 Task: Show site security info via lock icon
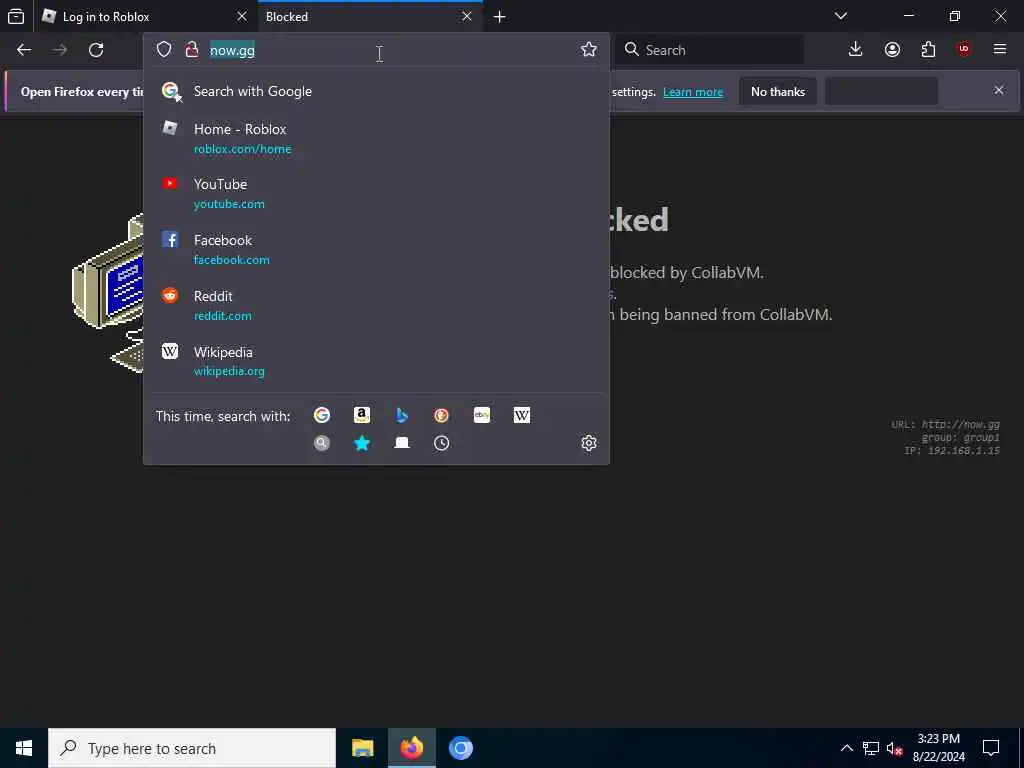click(191, 50)
